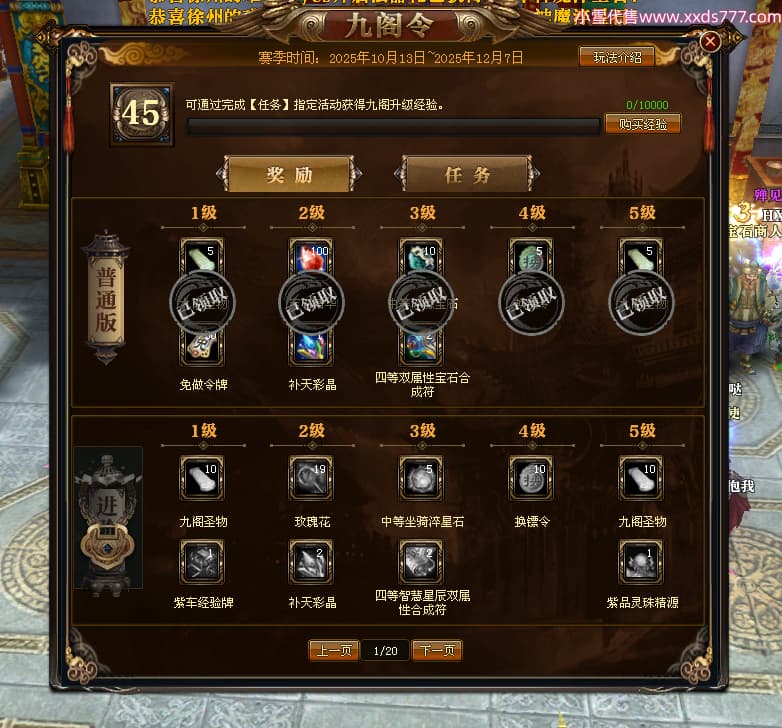Select the 紫品灵珠精源 reward icon
The image size is (782, 728).
point(641,561)
